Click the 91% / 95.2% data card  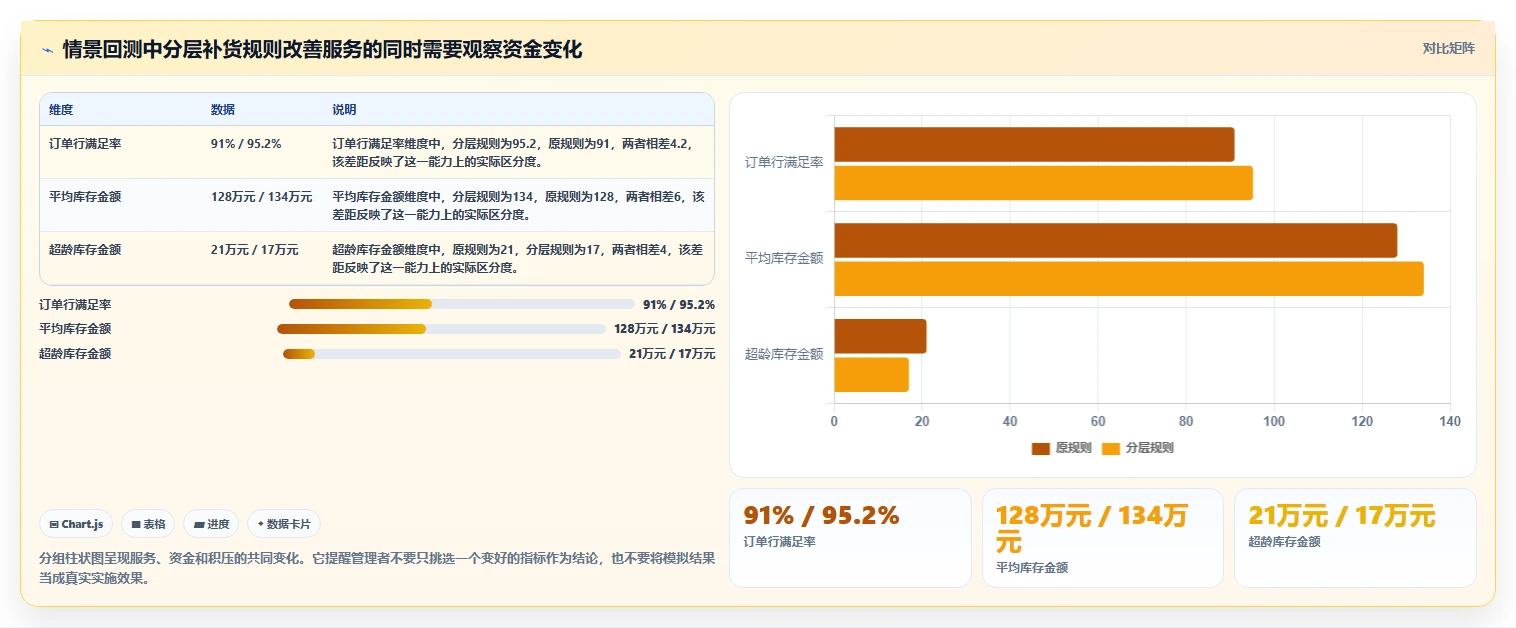[x=850, y=538]
